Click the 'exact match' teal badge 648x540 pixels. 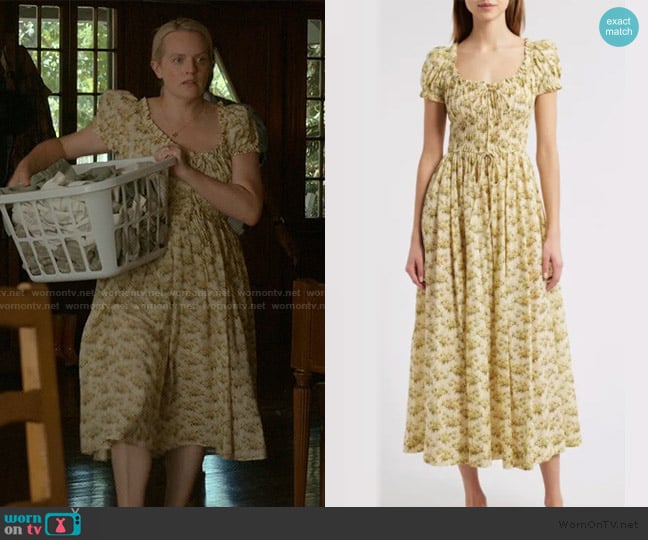click(x=619, y=27)
